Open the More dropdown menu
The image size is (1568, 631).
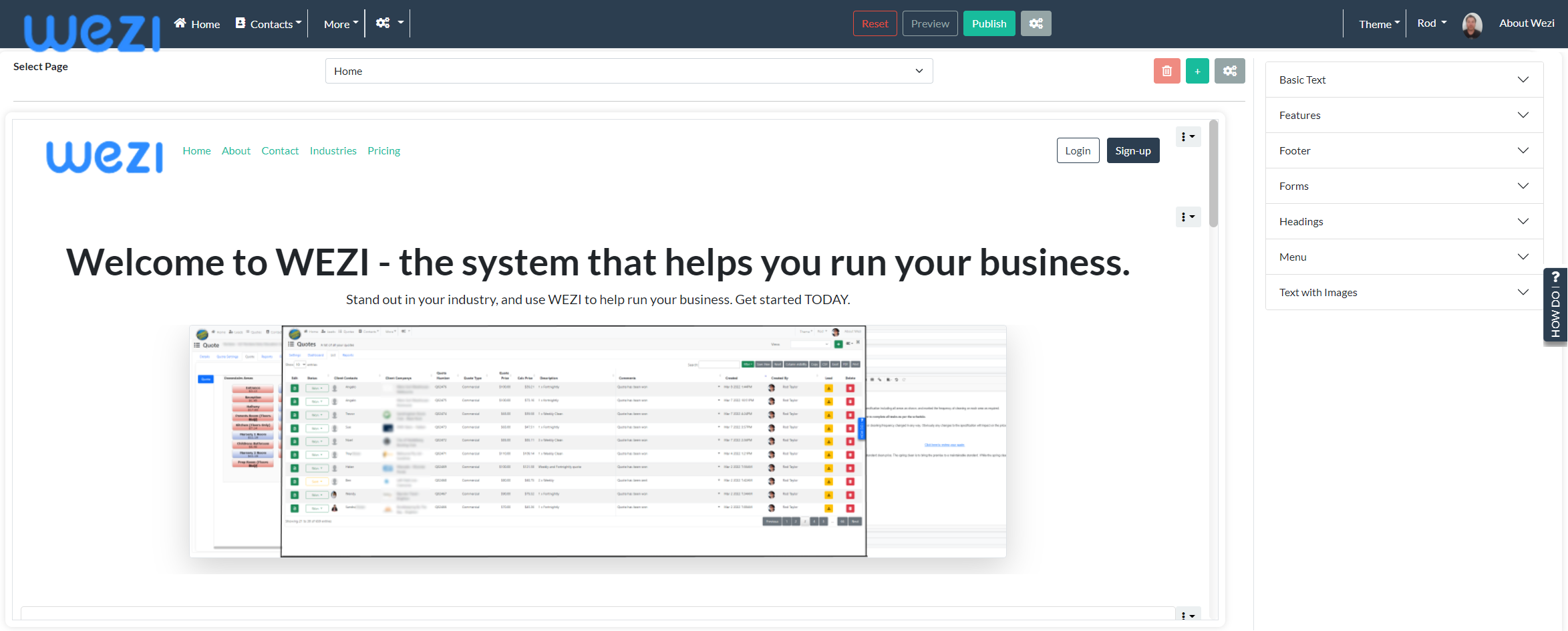(x=341, y=24)
